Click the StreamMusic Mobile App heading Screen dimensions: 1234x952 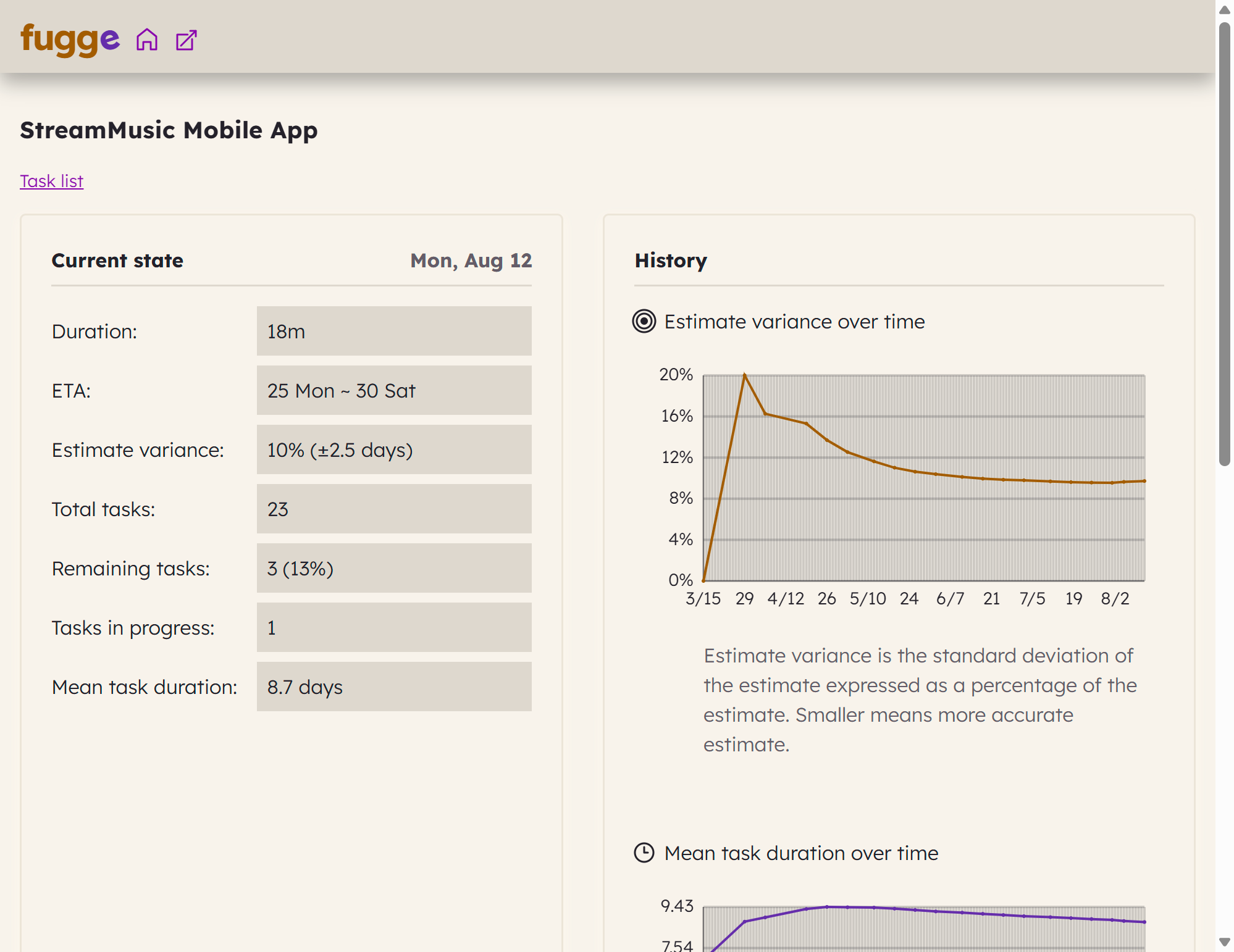(x=169, y=130)
